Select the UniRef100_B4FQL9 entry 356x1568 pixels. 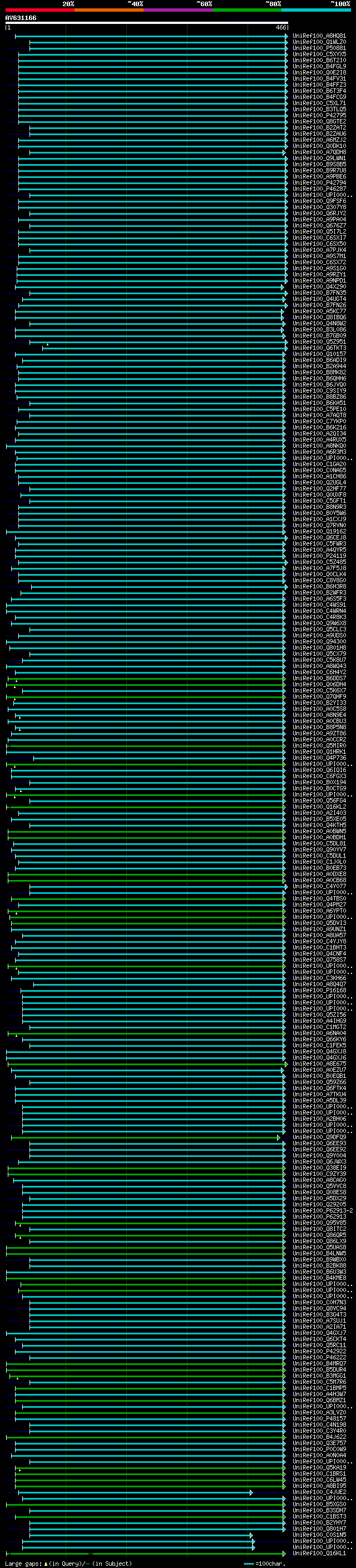[319, 66]
